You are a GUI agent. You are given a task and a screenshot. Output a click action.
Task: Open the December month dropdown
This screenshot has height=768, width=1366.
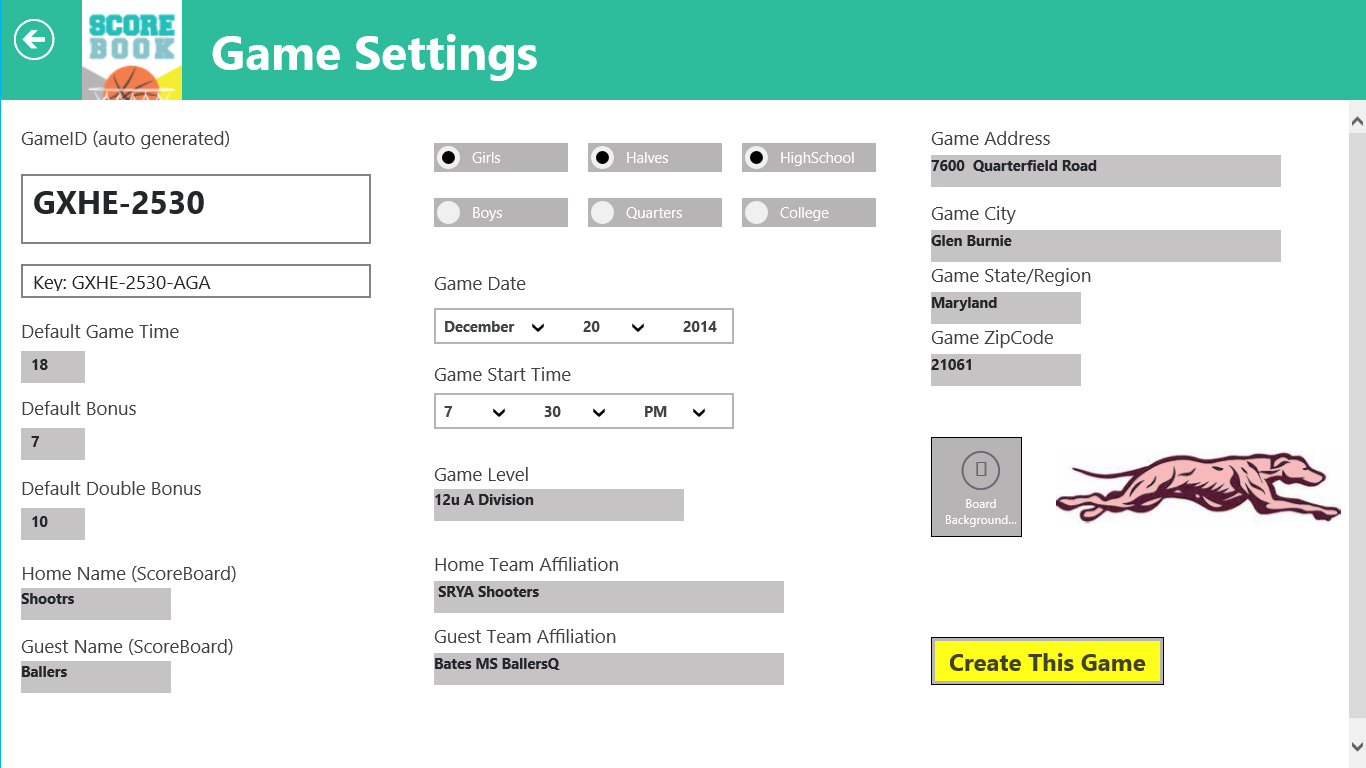click(x=495, y=327)
